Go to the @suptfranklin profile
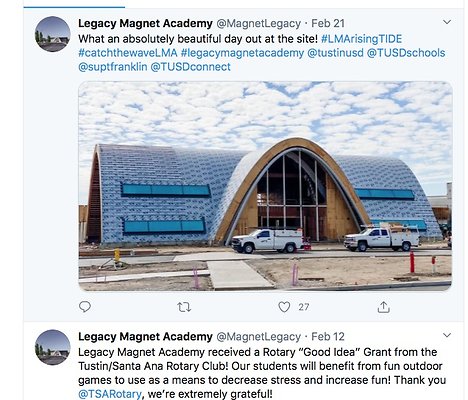This screenshot has width=468, height=400. pos(113,67)
